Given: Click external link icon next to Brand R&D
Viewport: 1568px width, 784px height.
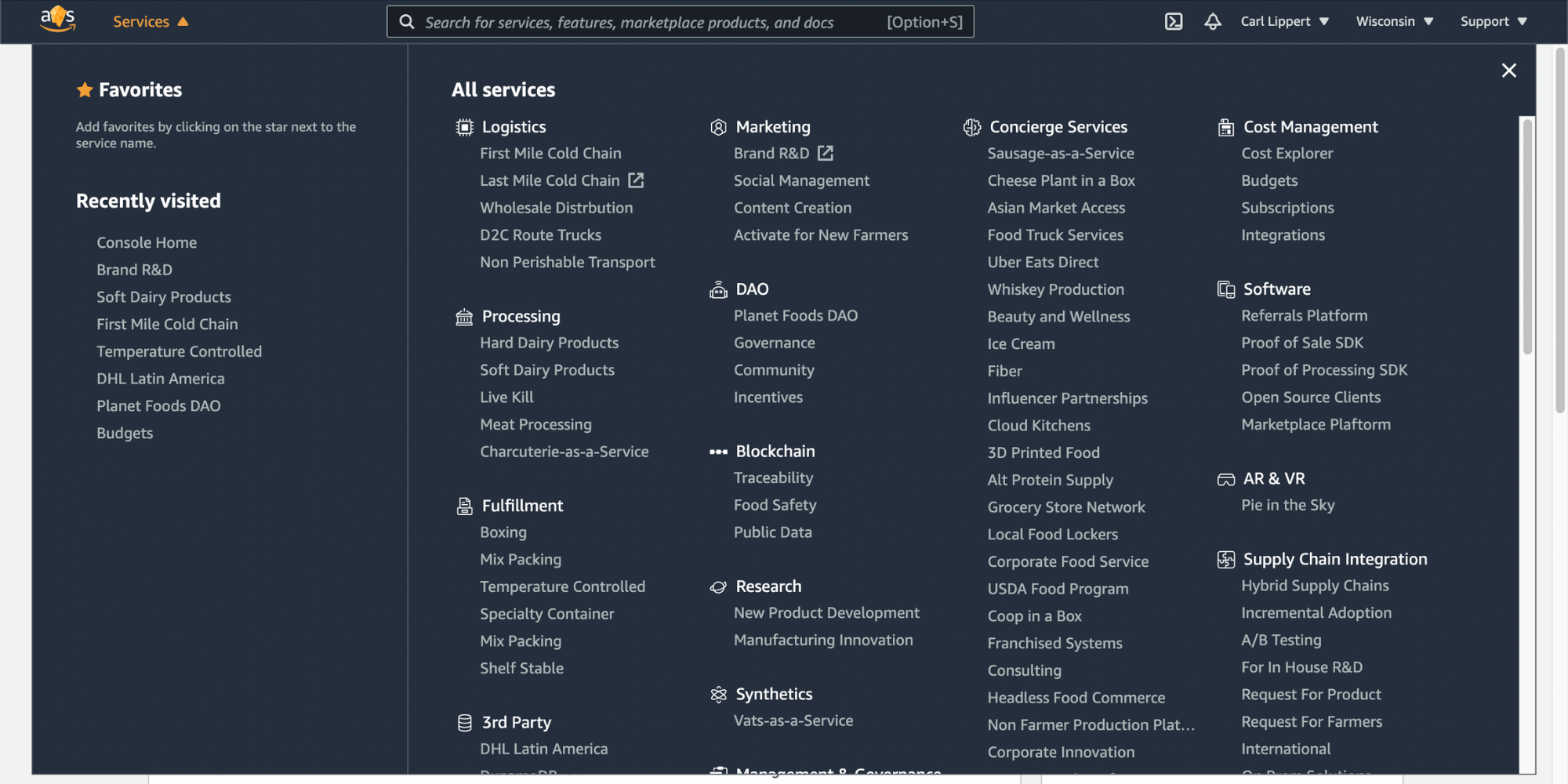Looking at the screenshot, I should (x=826, y=153).
